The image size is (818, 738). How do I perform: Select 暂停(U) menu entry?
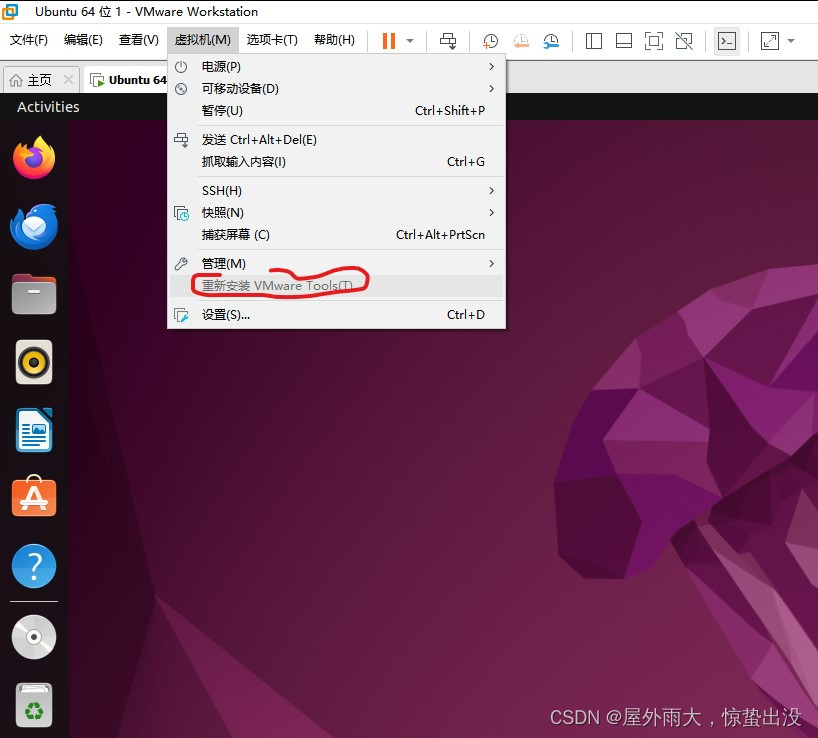[336, 111]
